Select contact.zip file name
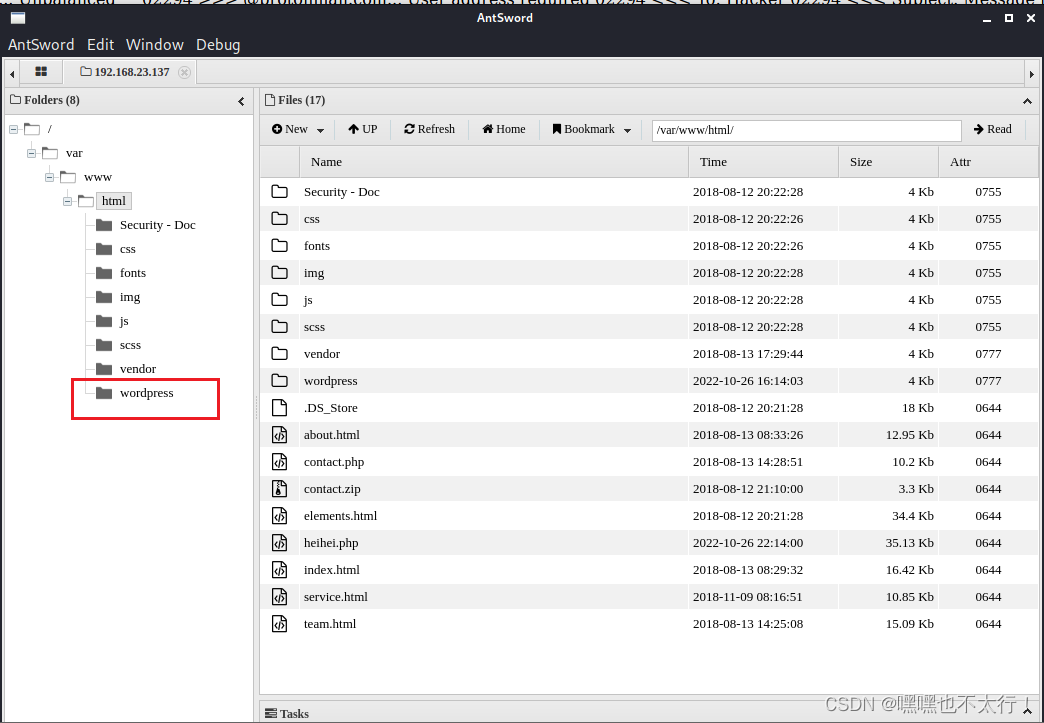Viewport: 1044px width, 723px height. (x=332, y=489)
